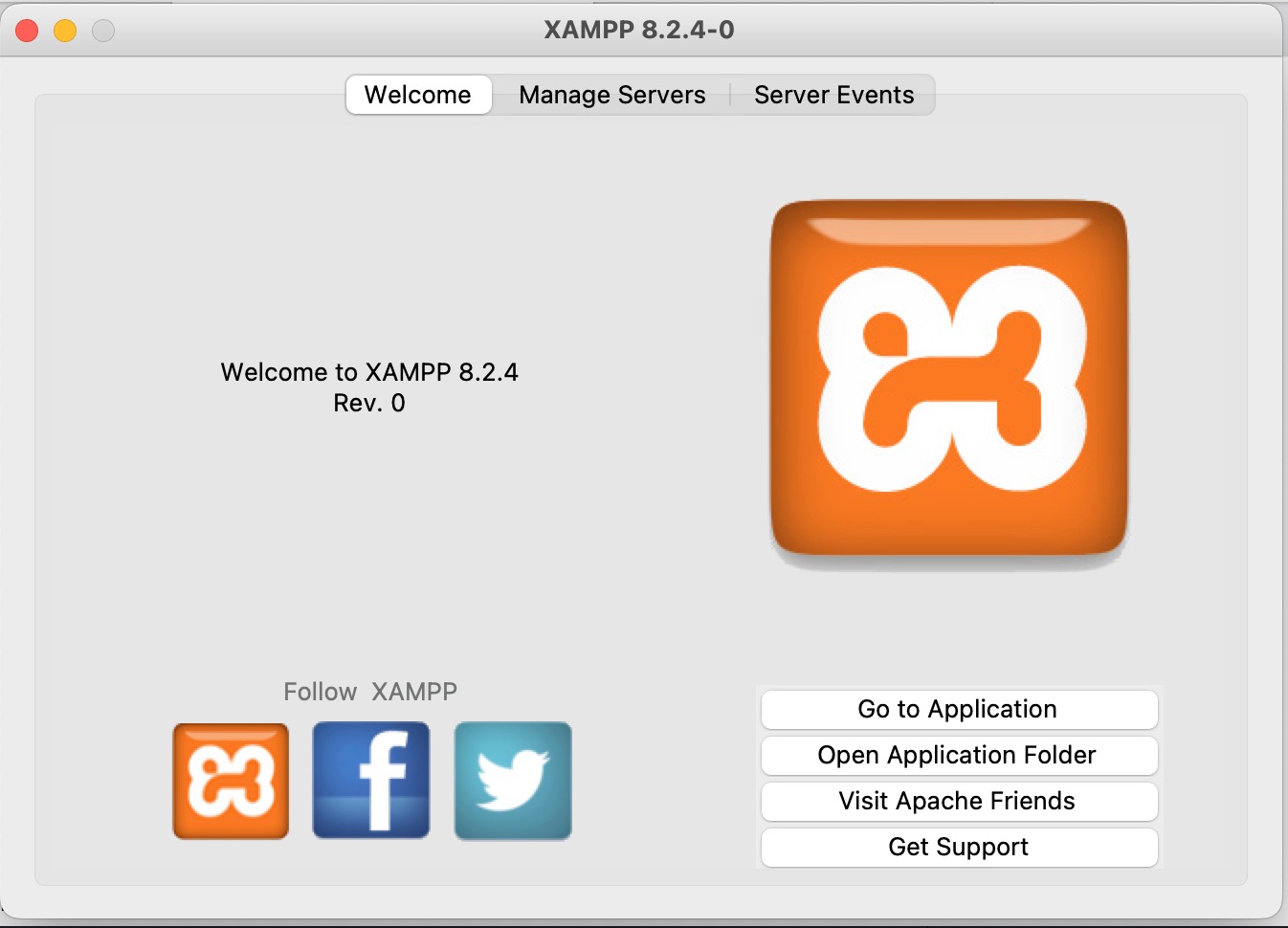Click the red close window button
Screen dimensions: 1288x928
[27, 30]
